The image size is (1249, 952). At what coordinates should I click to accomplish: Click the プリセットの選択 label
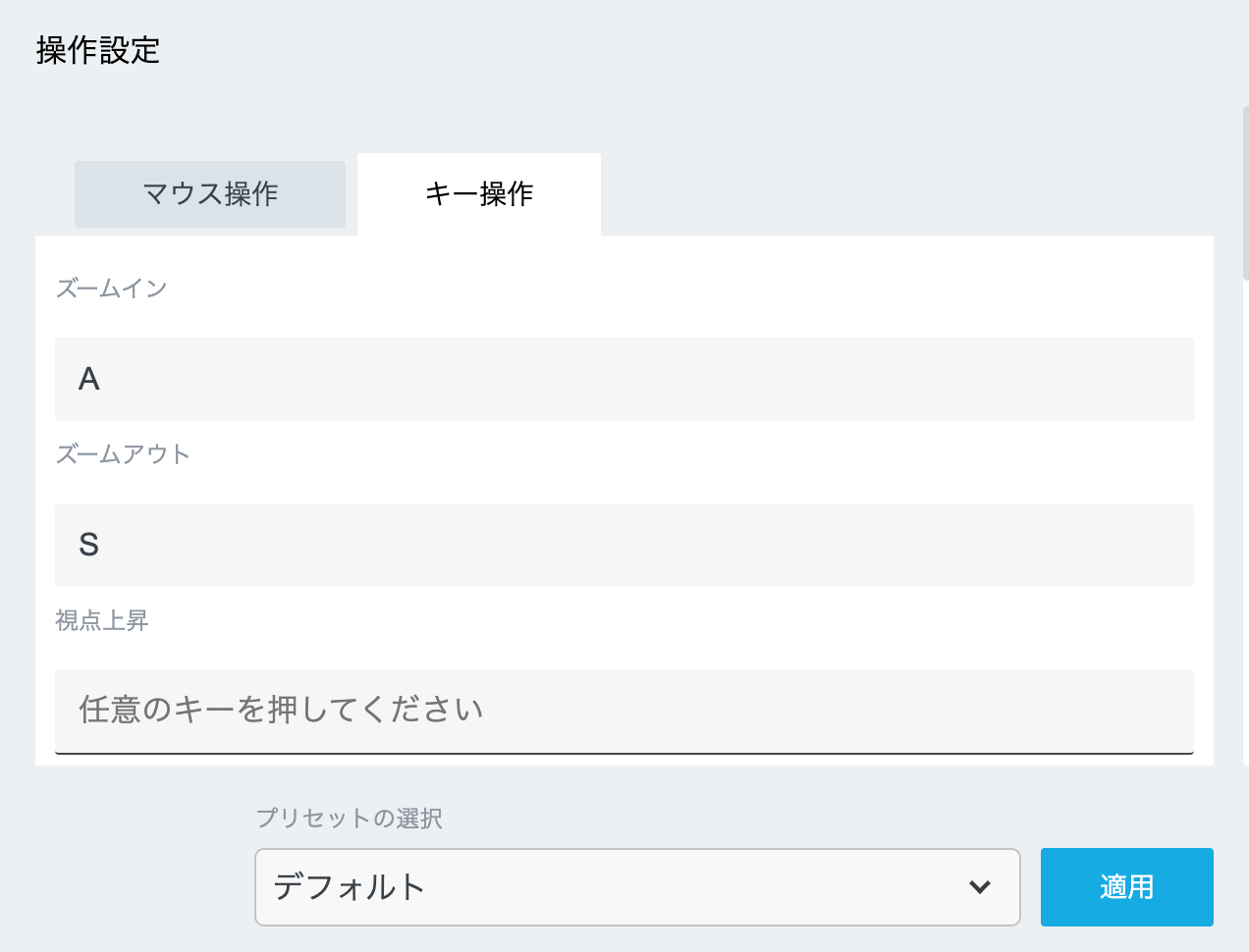click(349, 820)
